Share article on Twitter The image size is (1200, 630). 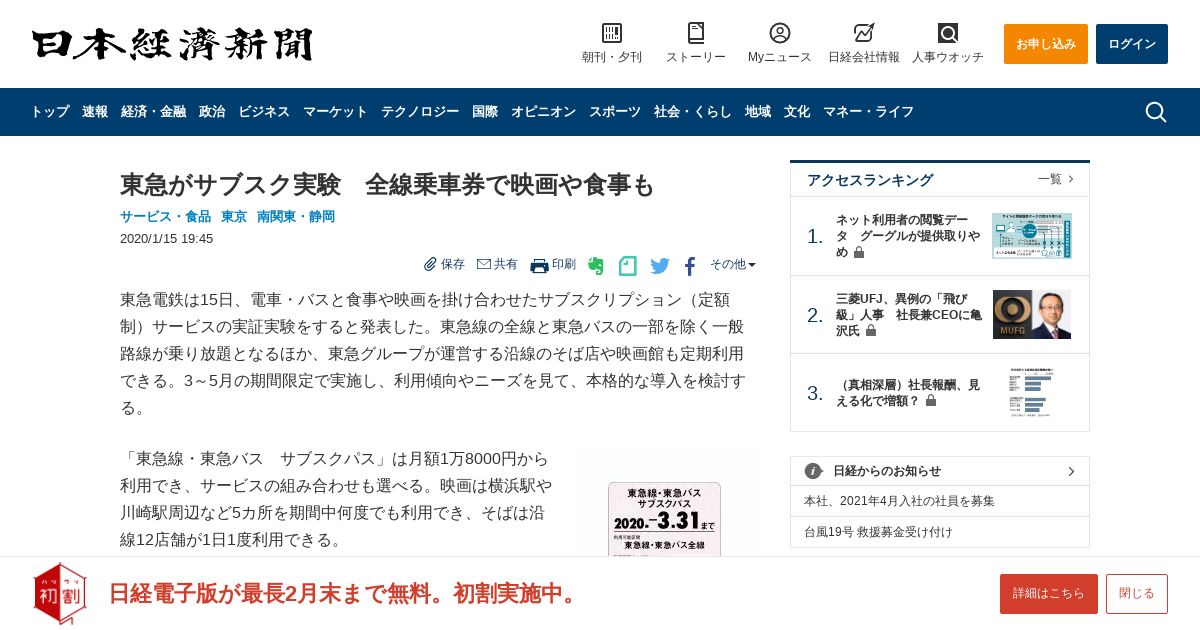coord(660,266)
